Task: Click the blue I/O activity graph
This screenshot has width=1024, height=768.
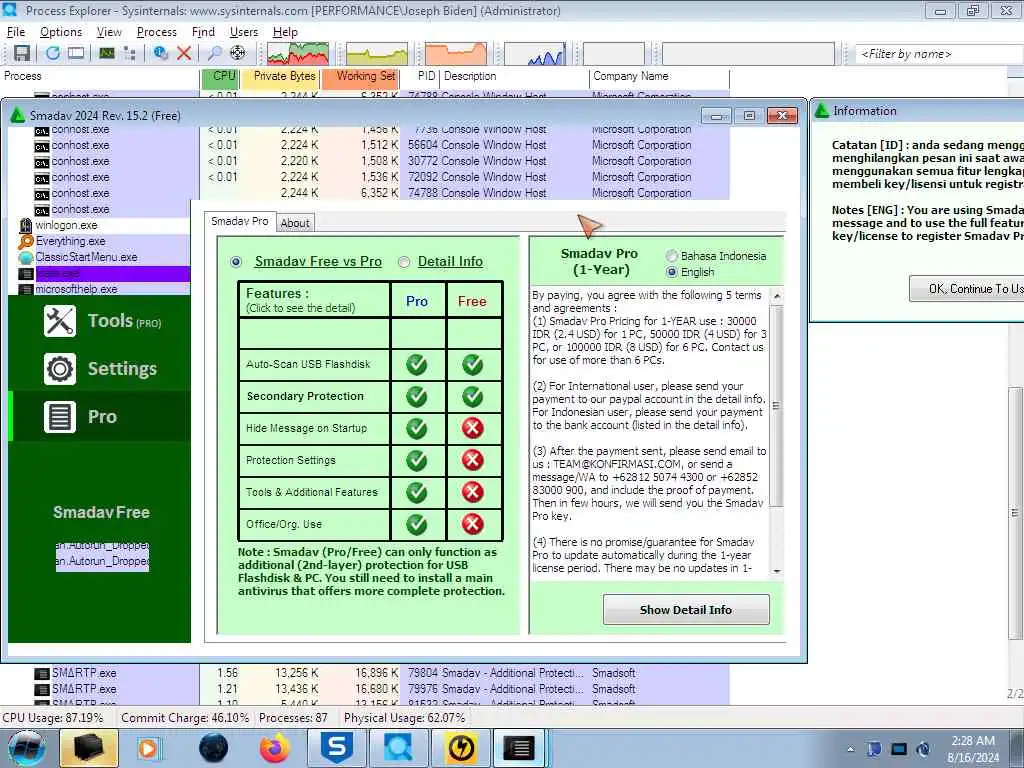Action: [x=535, y=54]
